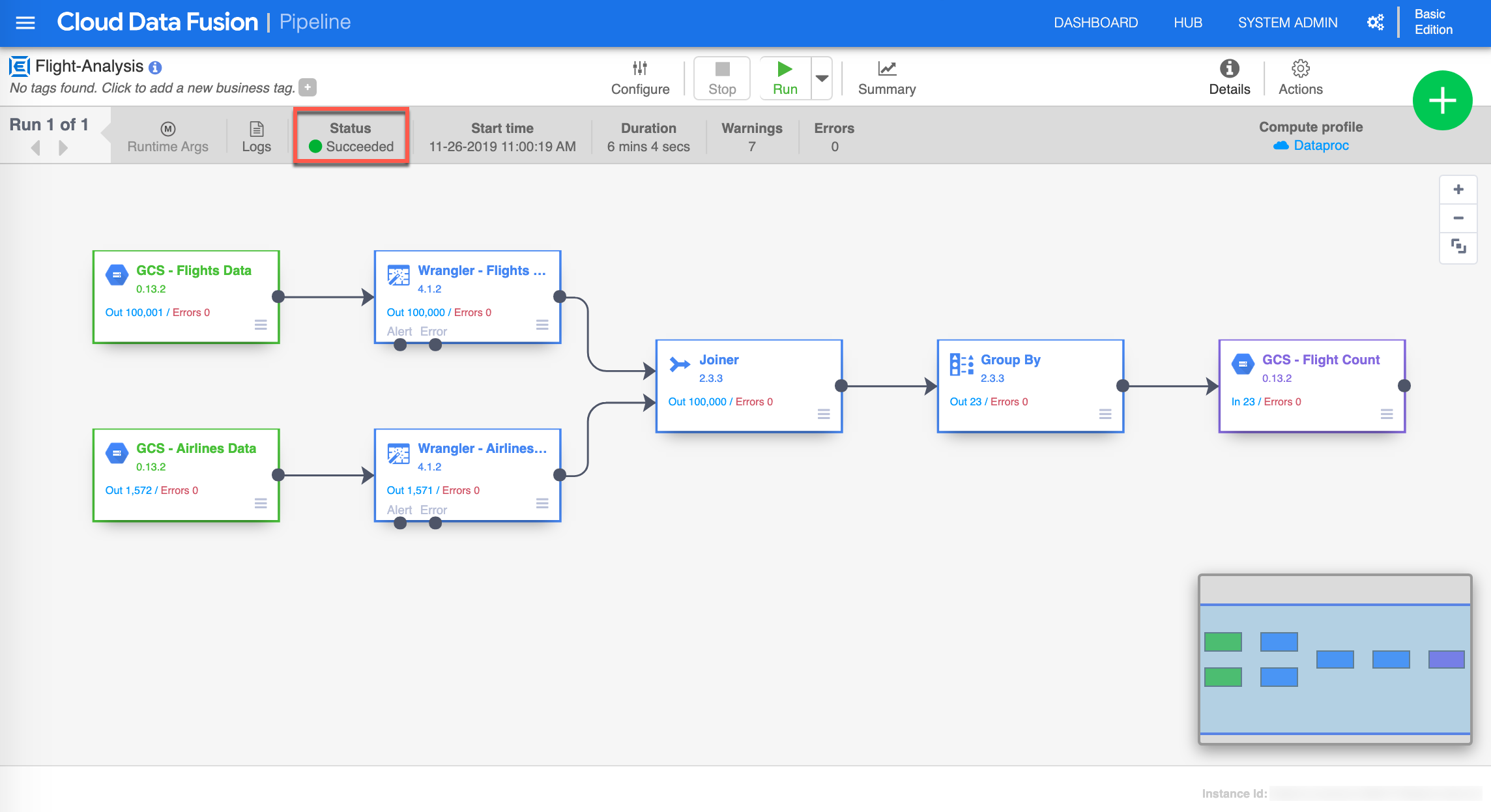
Task: Open Runtime Args for this run
Action: pos(167,137)
